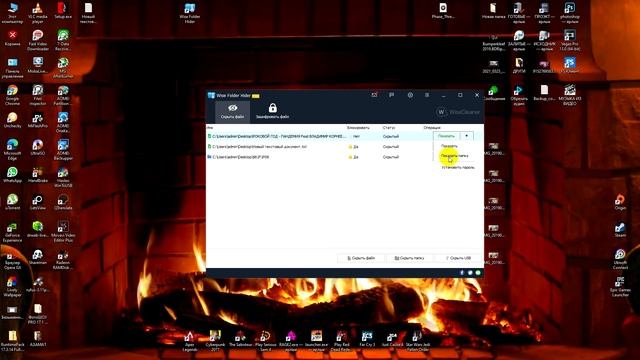This screenshot has width=640, height=360.
Task: Click the Status column header
Action: coord(389,128)
